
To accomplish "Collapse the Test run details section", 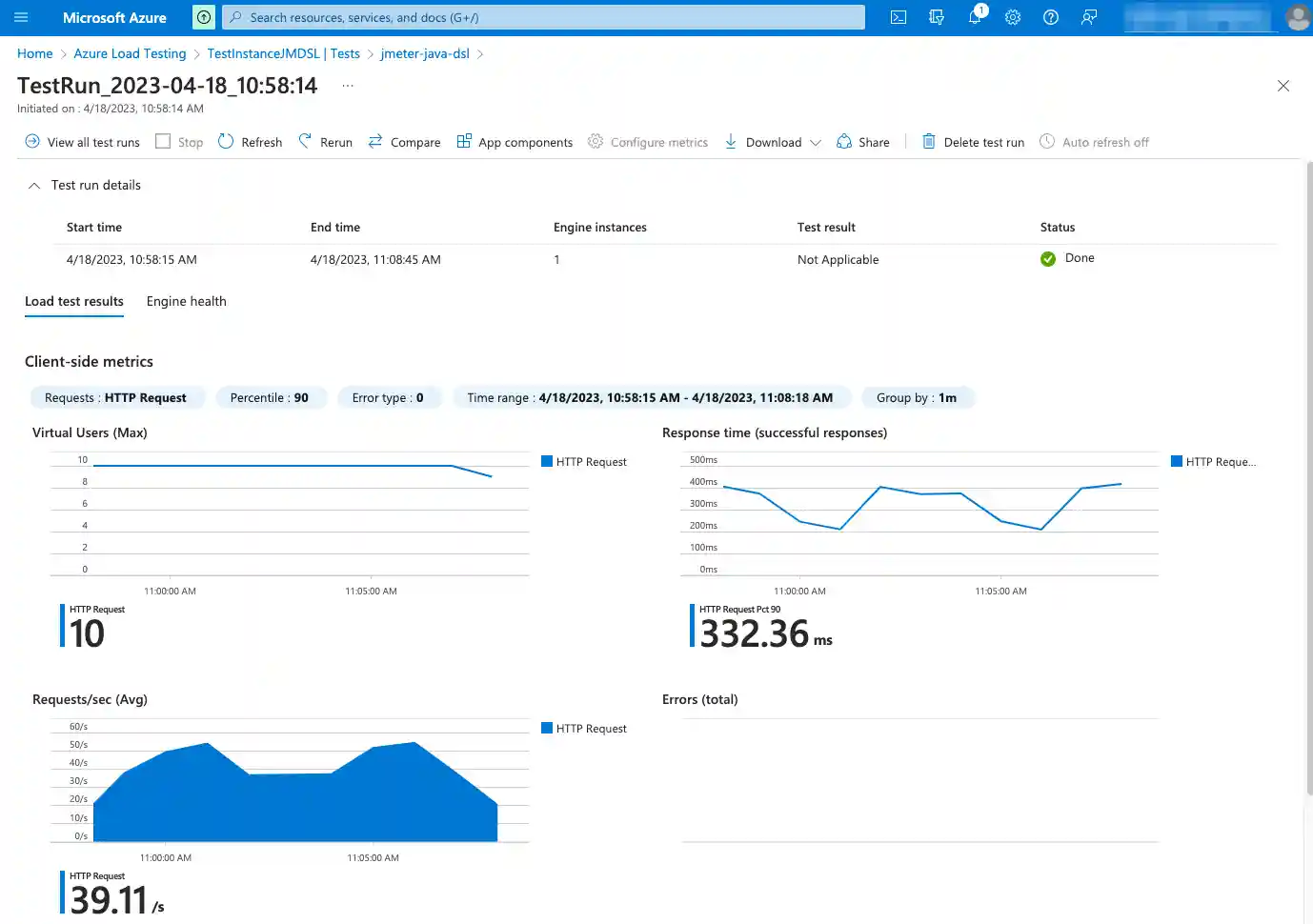I will (33, 185).
